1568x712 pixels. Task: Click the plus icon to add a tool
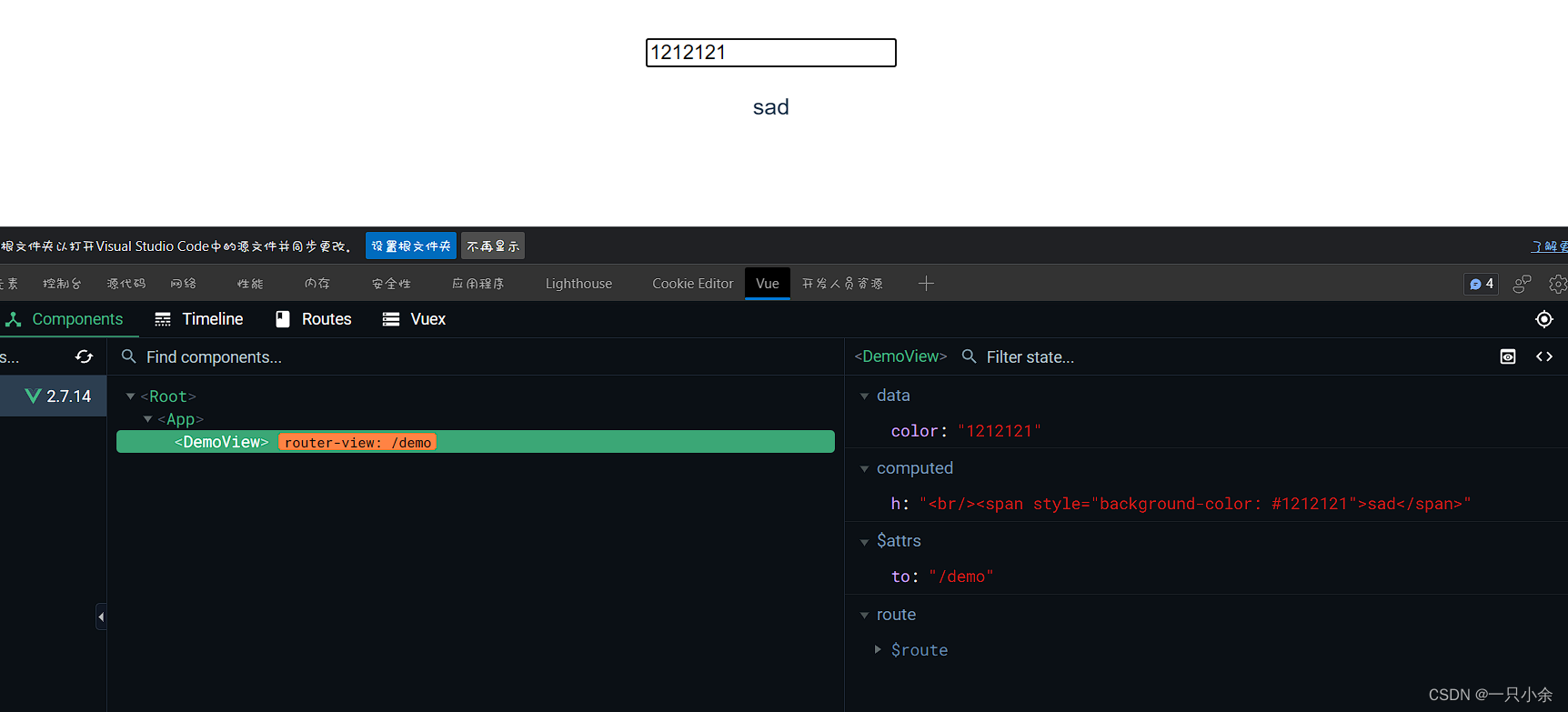point(926,284)
